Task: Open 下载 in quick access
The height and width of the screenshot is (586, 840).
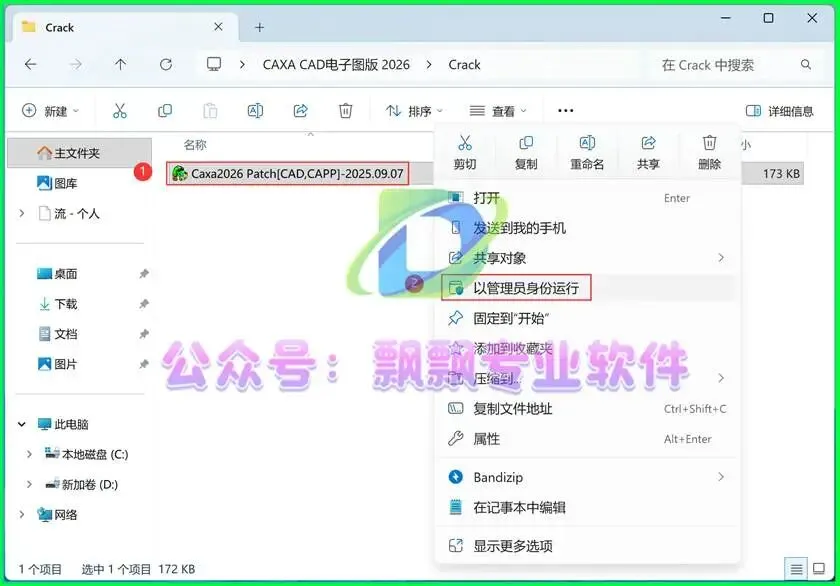Action: 57,304
